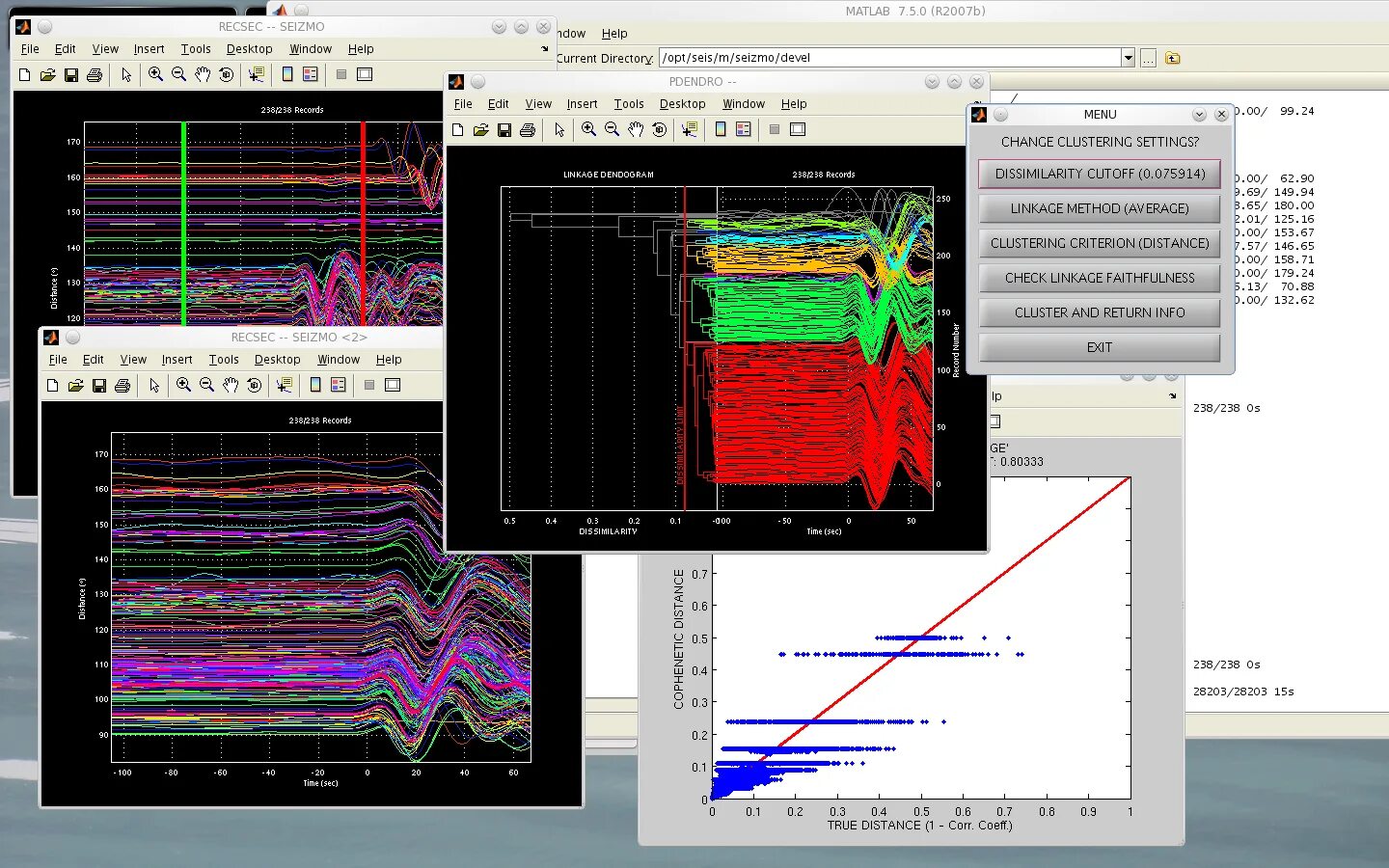1389x868 pixels.
Task: Insert Colorbar icon in RECSEC -- SEIZMO window
Action: (x=287, y=74)
